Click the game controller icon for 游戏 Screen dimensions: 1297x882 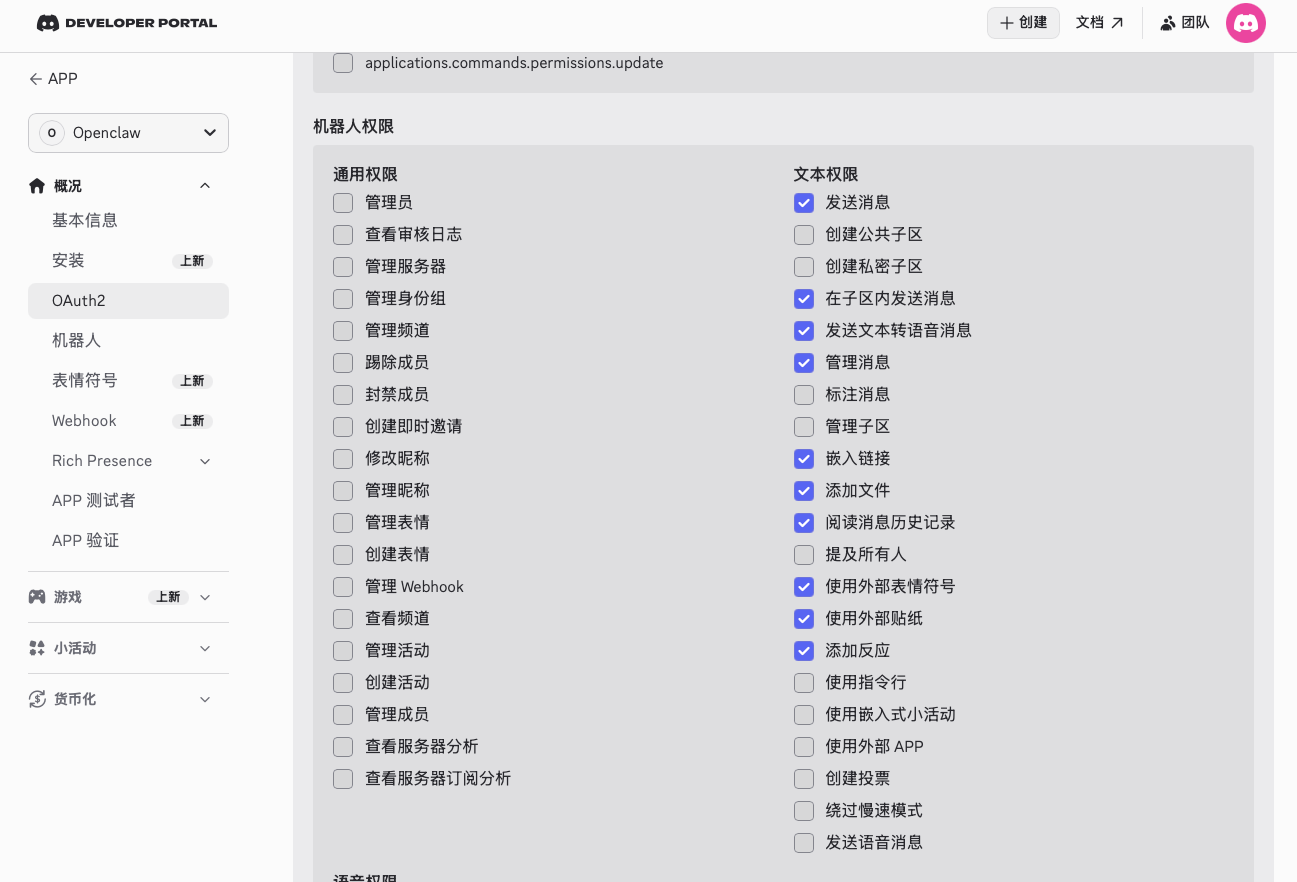pyautogui.click(x=37, y=597)
